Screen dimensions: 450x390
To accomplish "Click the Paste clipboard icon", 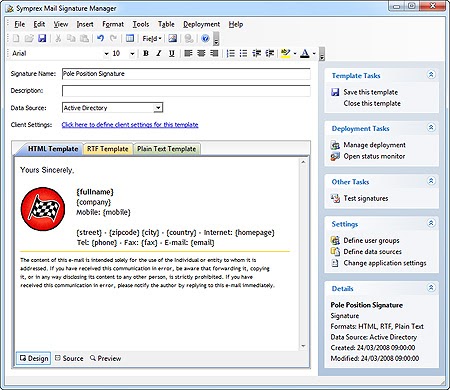I will click(x=84, y=38).
